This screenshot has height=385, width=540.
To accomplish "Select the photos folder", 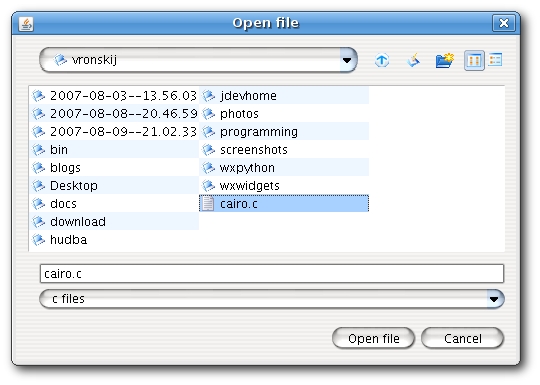I will pos(284,113).
